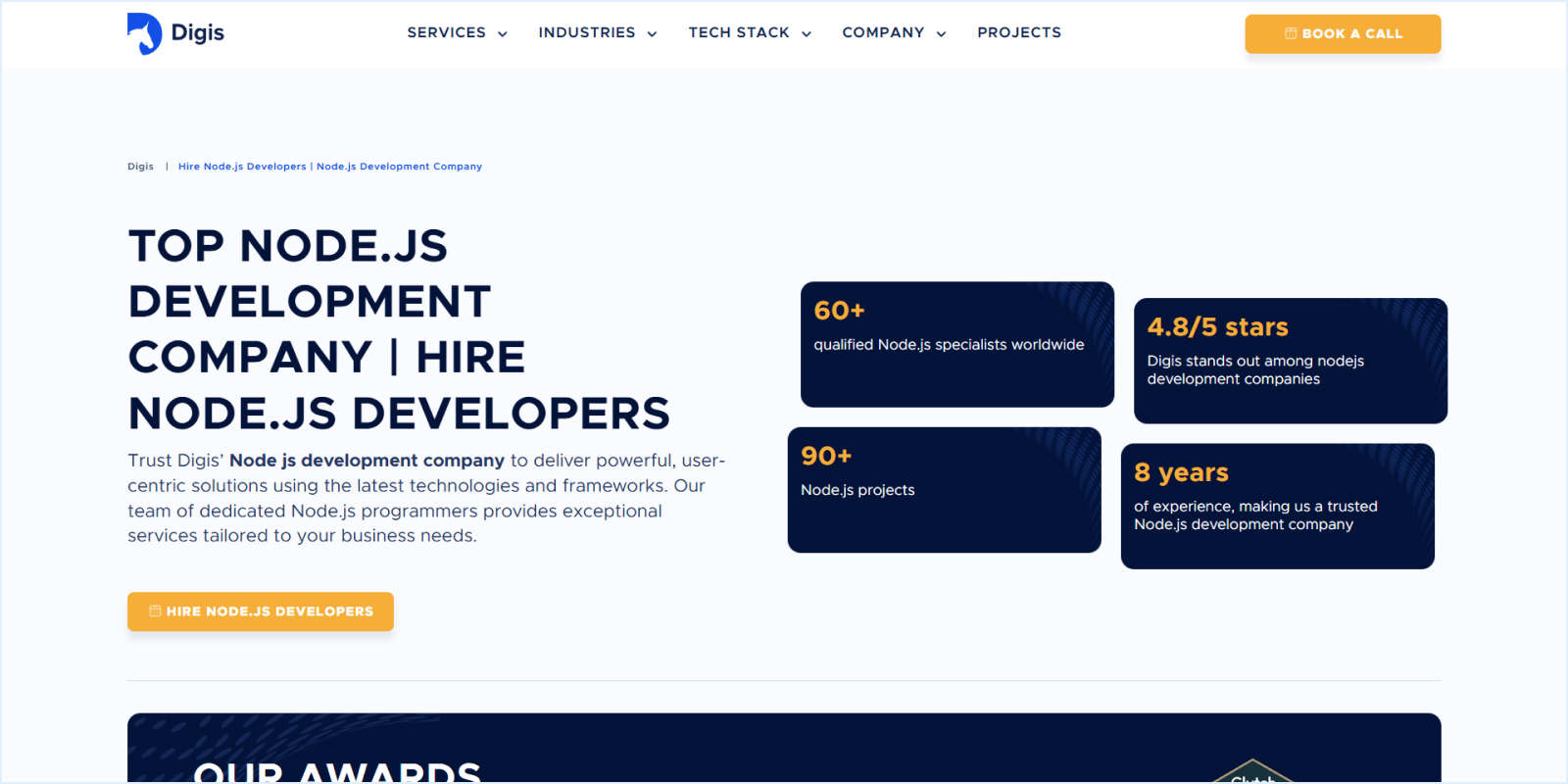Click 'Digis stands out among nodejs' text

point(1255,361)
